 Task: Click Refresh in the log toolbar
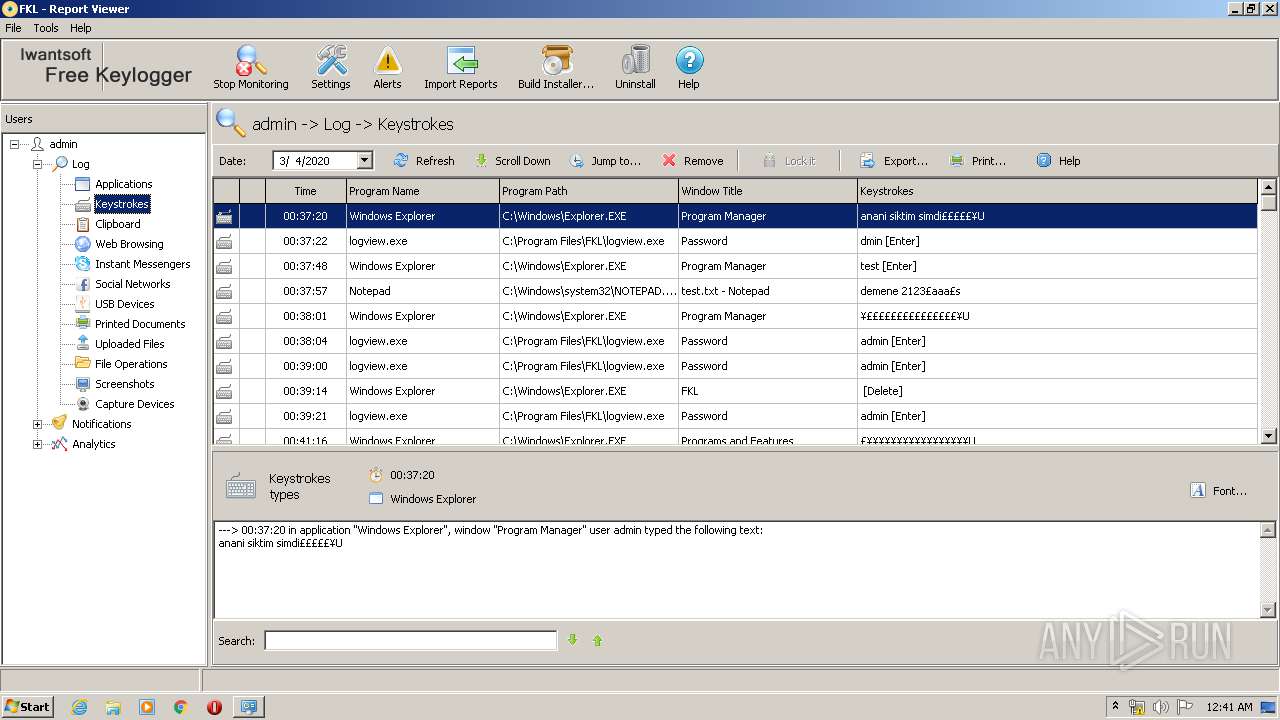pos(424,160)
